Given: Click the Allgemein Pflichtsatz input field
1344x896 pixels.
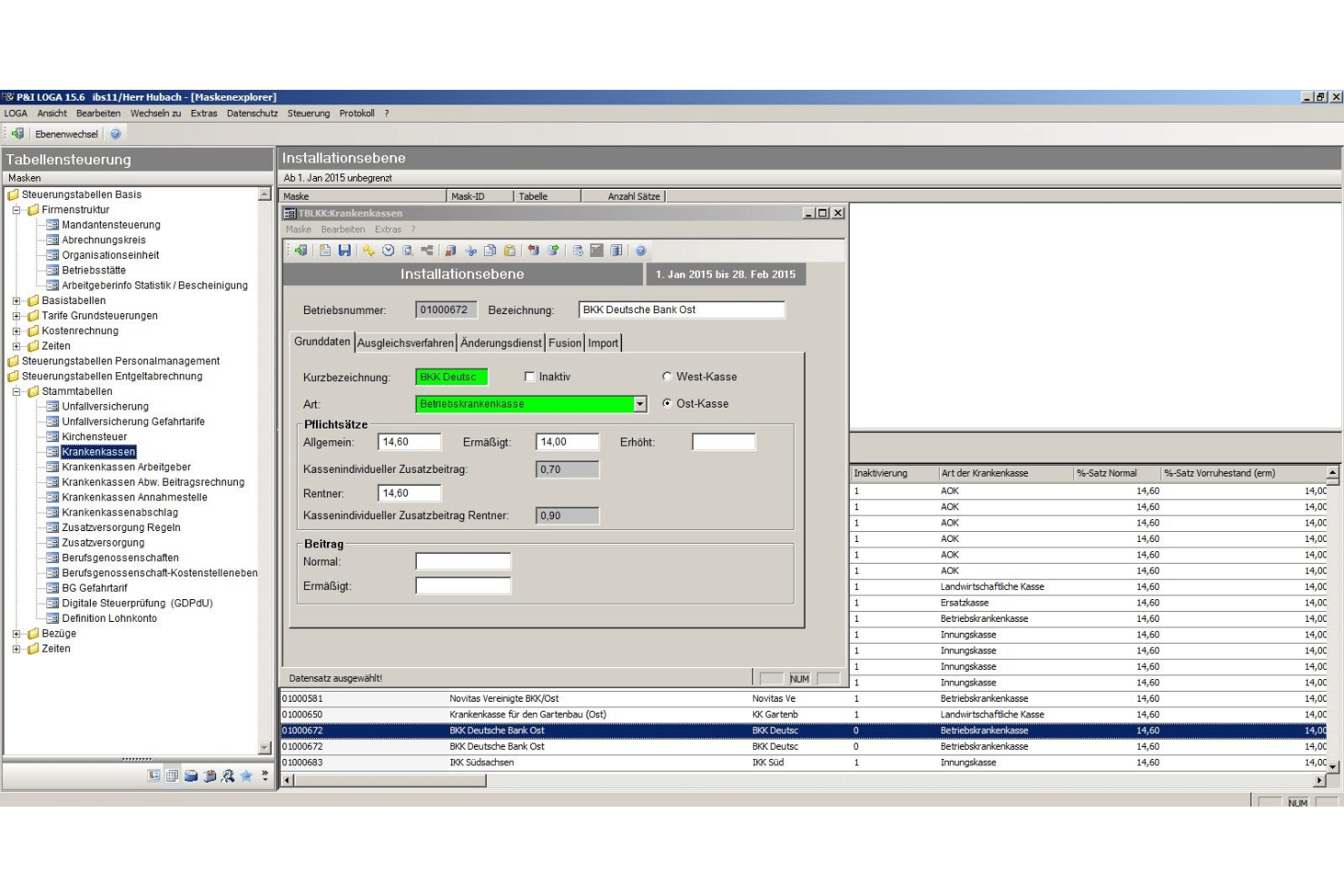Looking at the screenshot, I should (x=410, y=442).
